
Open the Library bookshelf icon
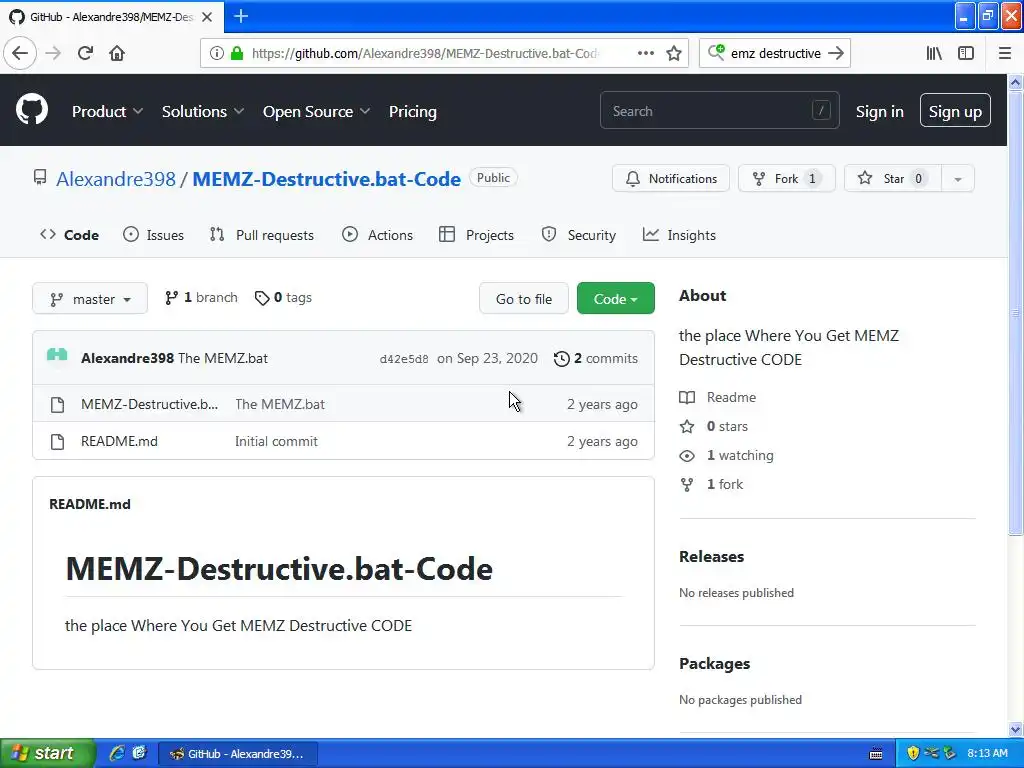(934, 53)
